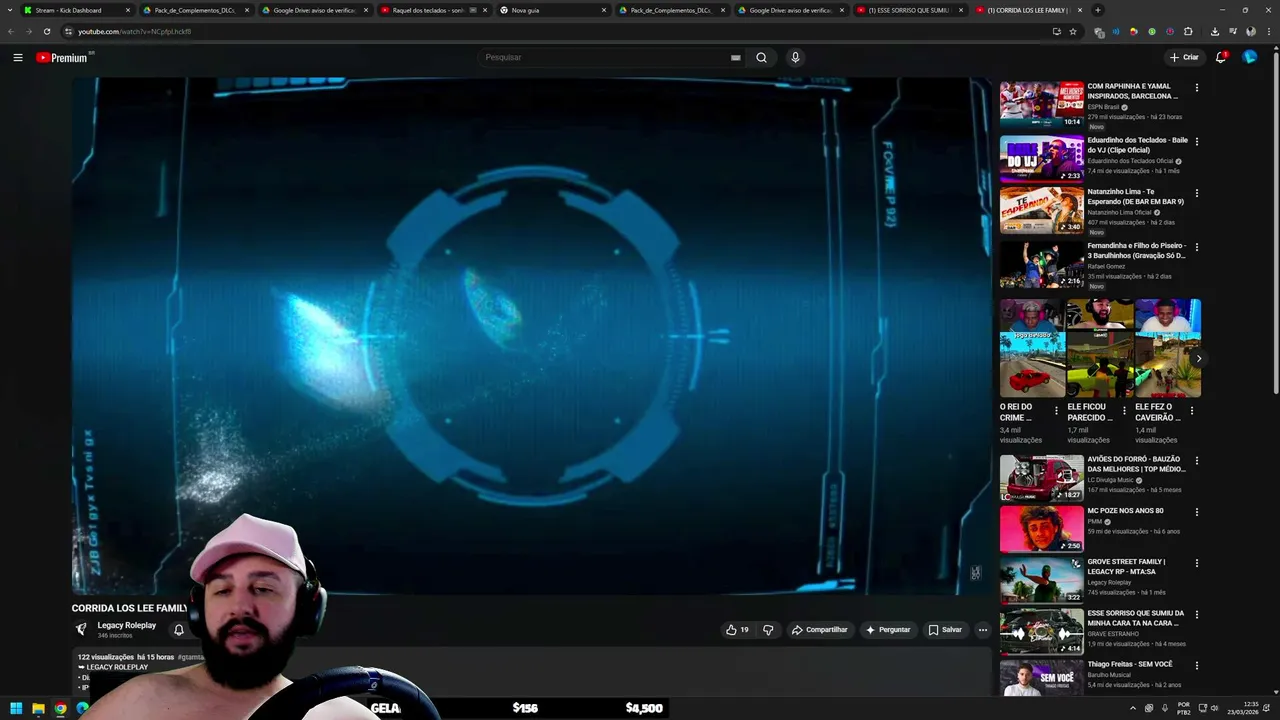The image size is (1280, 720).
Task: Open the media control icon in Chrome toolbar
Action: [x=1233, y=31]
